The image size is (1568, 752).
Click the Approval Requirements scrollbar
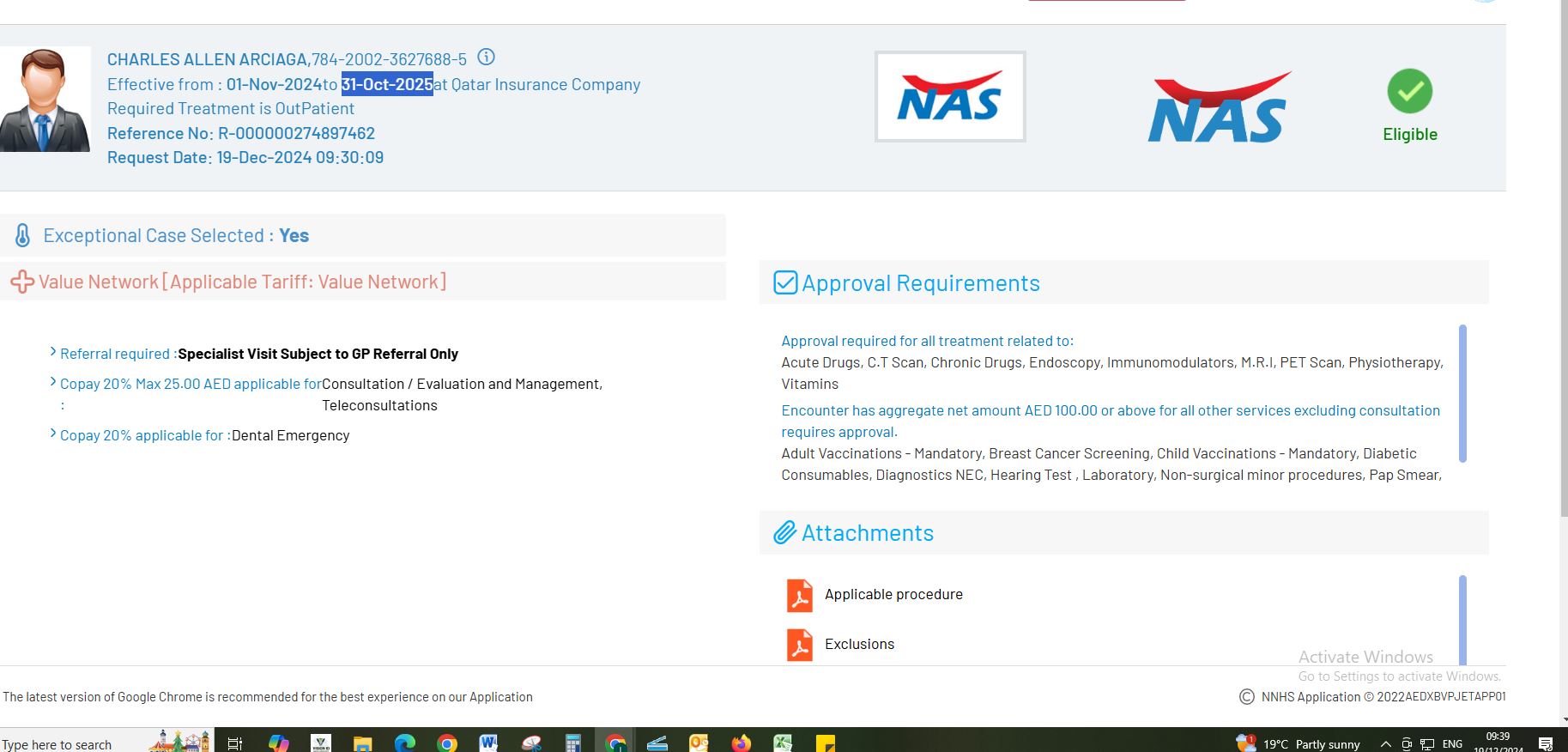point(1462,393)
